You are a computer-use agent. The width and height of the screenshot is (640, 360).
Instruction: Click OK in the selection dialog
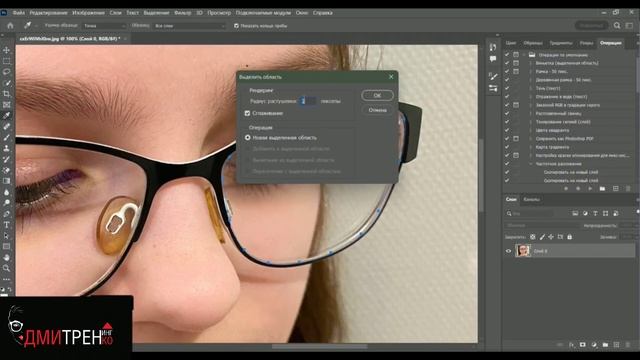(377, 95)
